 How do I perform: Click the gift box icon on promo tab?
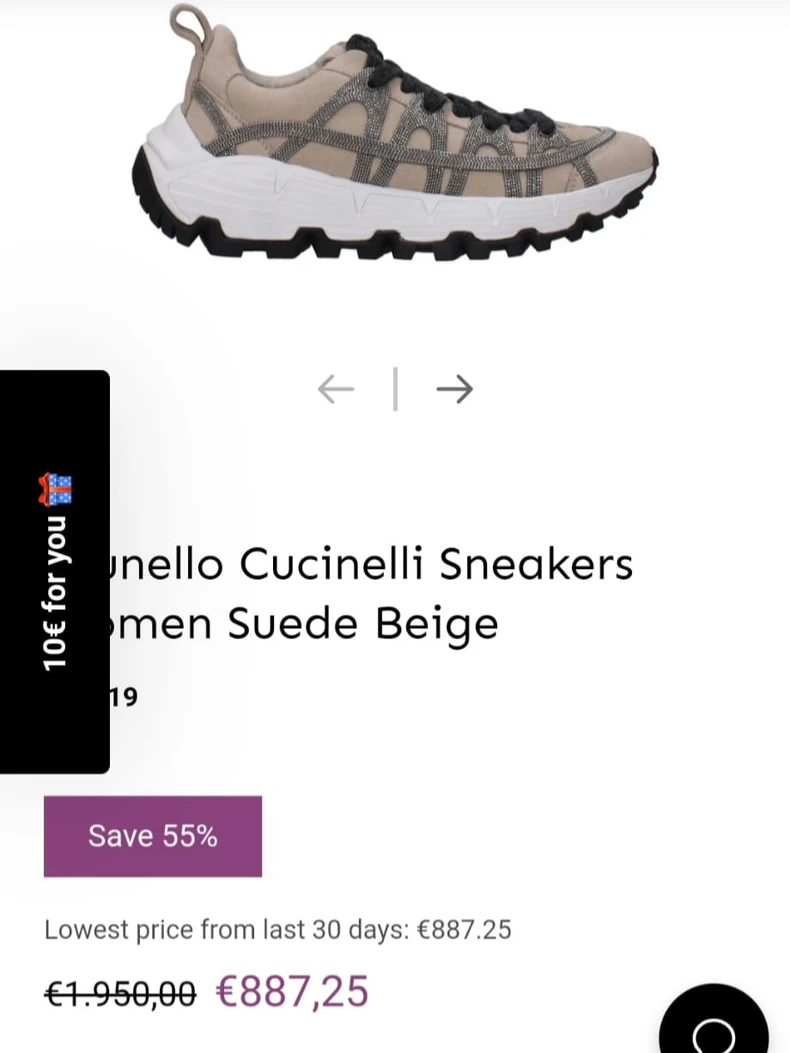point(55,490)
